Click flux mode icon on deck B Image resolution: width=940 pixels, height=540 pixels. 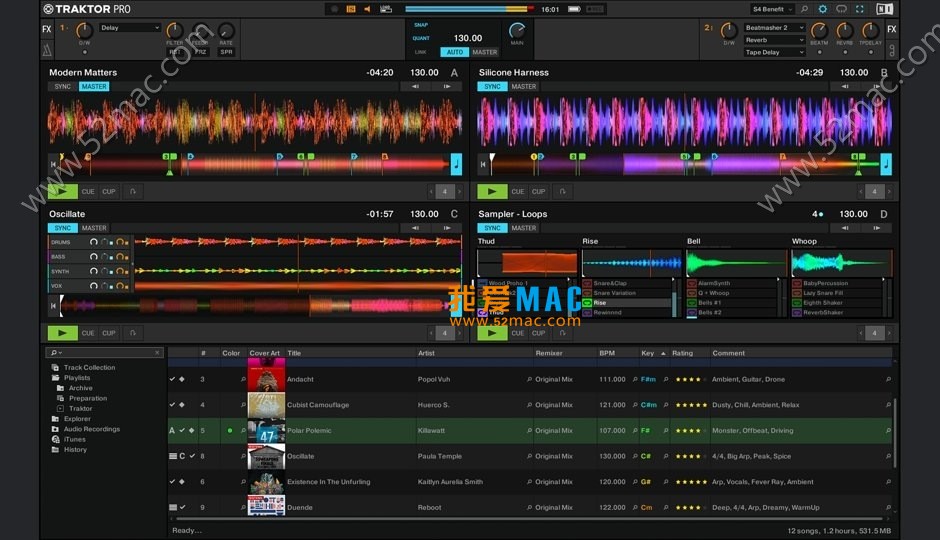[562, 192]
